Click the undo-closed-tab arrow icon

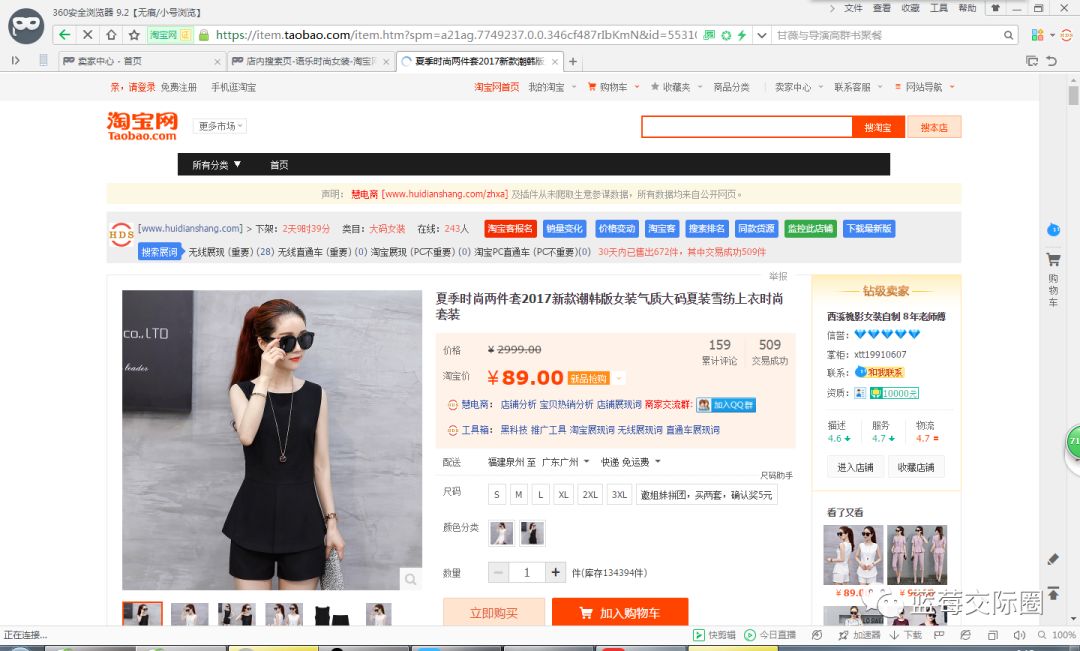(x=1052, y=61)
